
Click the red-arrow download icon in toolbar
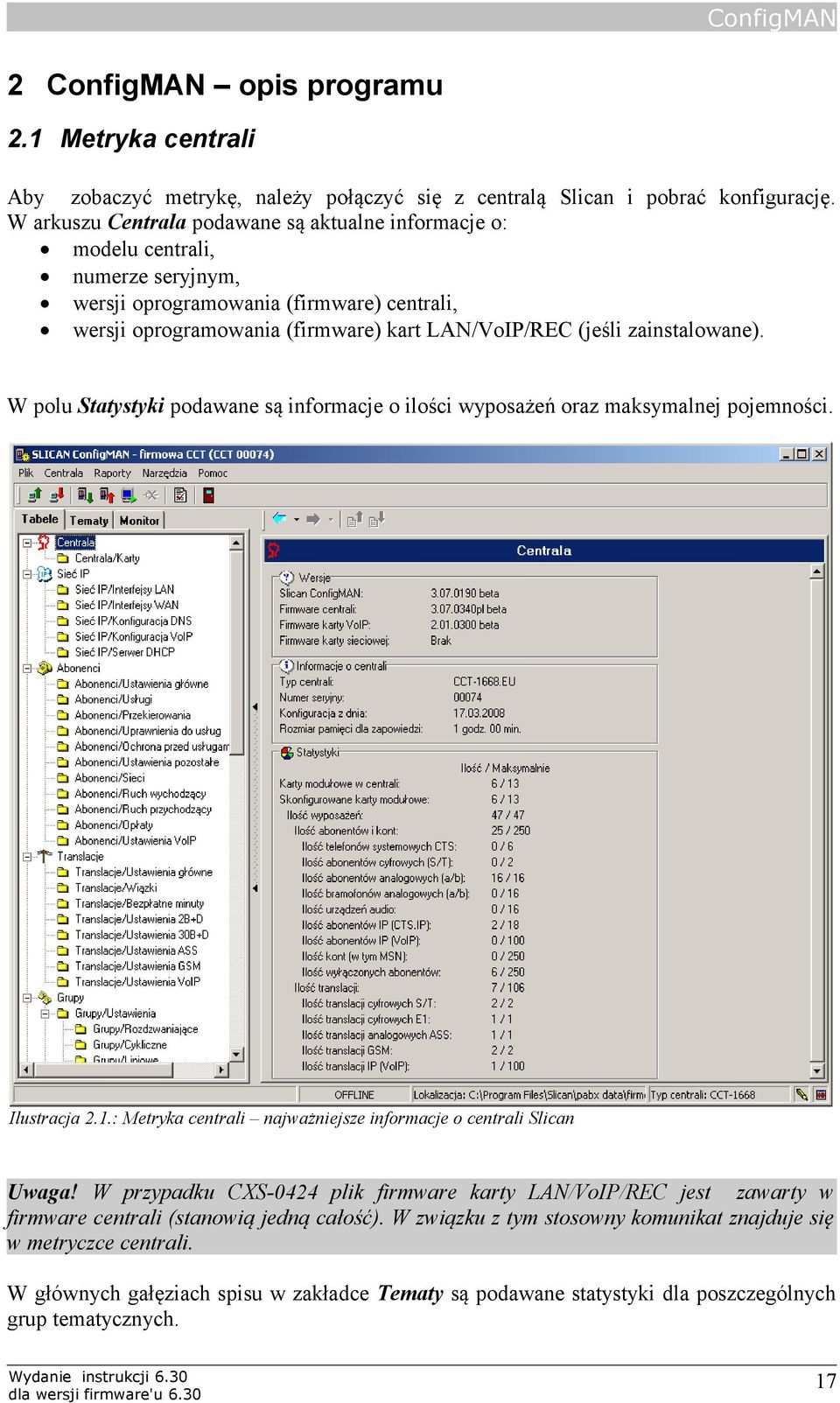coord(57,495)
